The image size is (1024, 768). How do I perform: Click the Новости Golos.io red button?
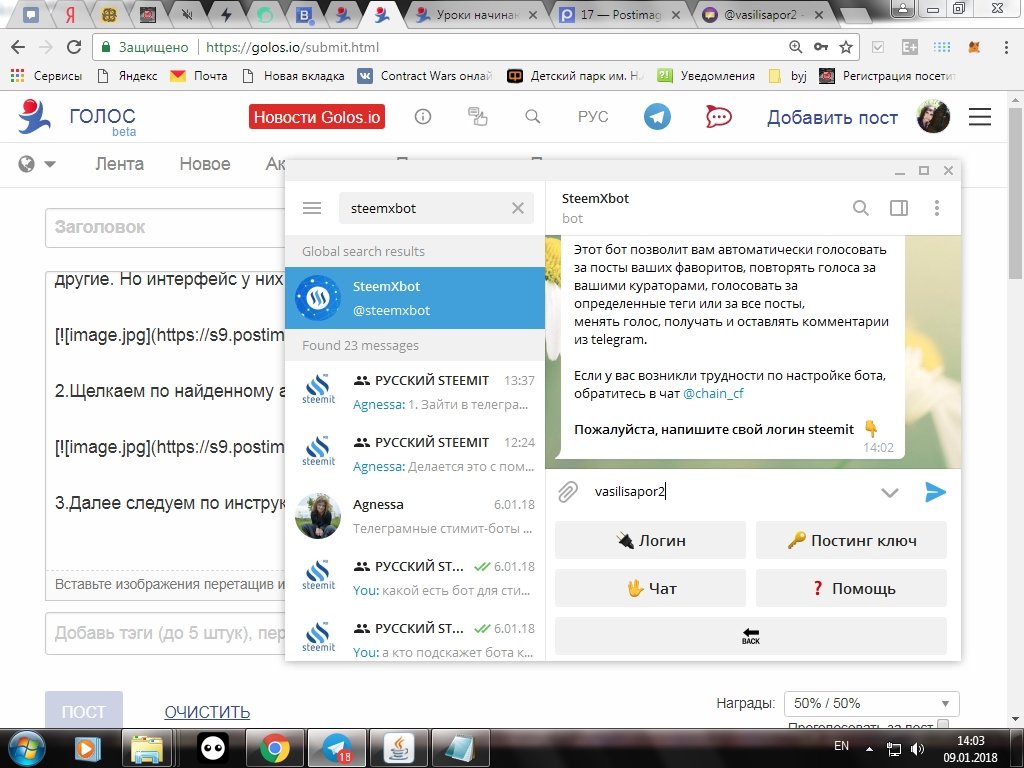(317, 117)
